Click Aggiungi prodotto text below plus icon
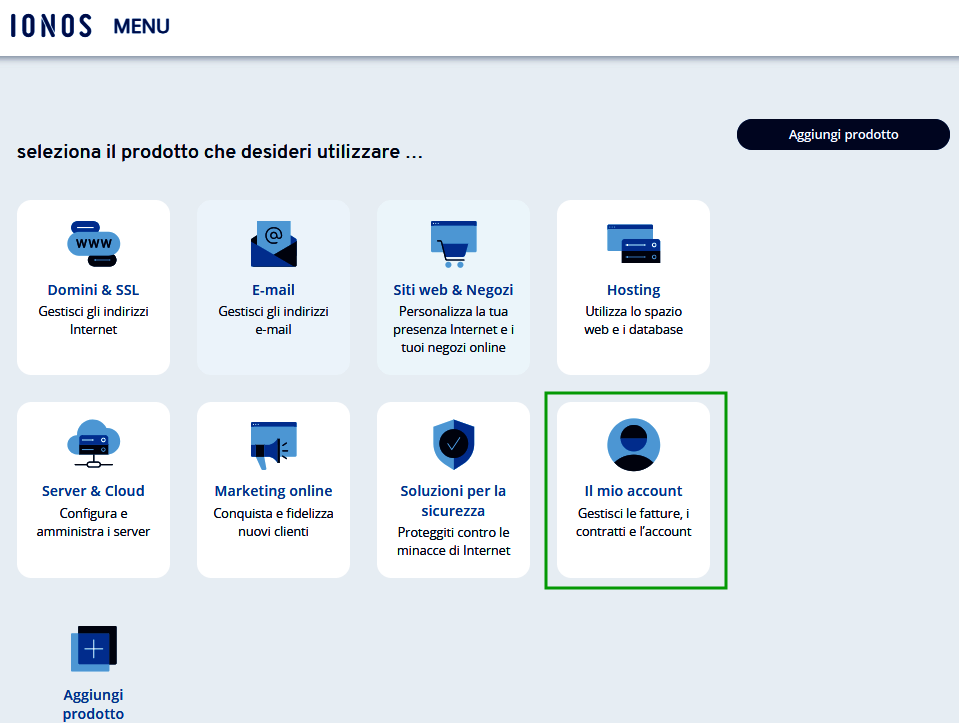This screenshot has width=959, height=723. coord(93,704)
